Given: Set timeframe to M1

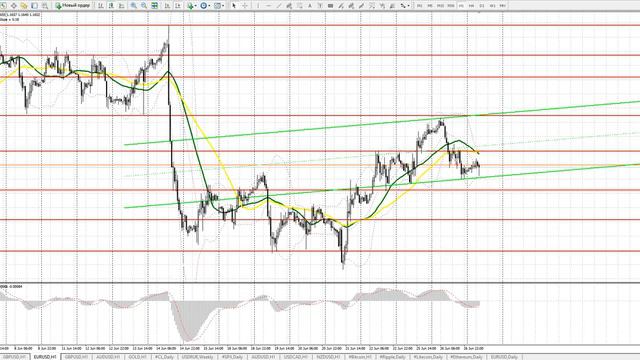Looking at the screenshot, I should [x=419, y=6].
